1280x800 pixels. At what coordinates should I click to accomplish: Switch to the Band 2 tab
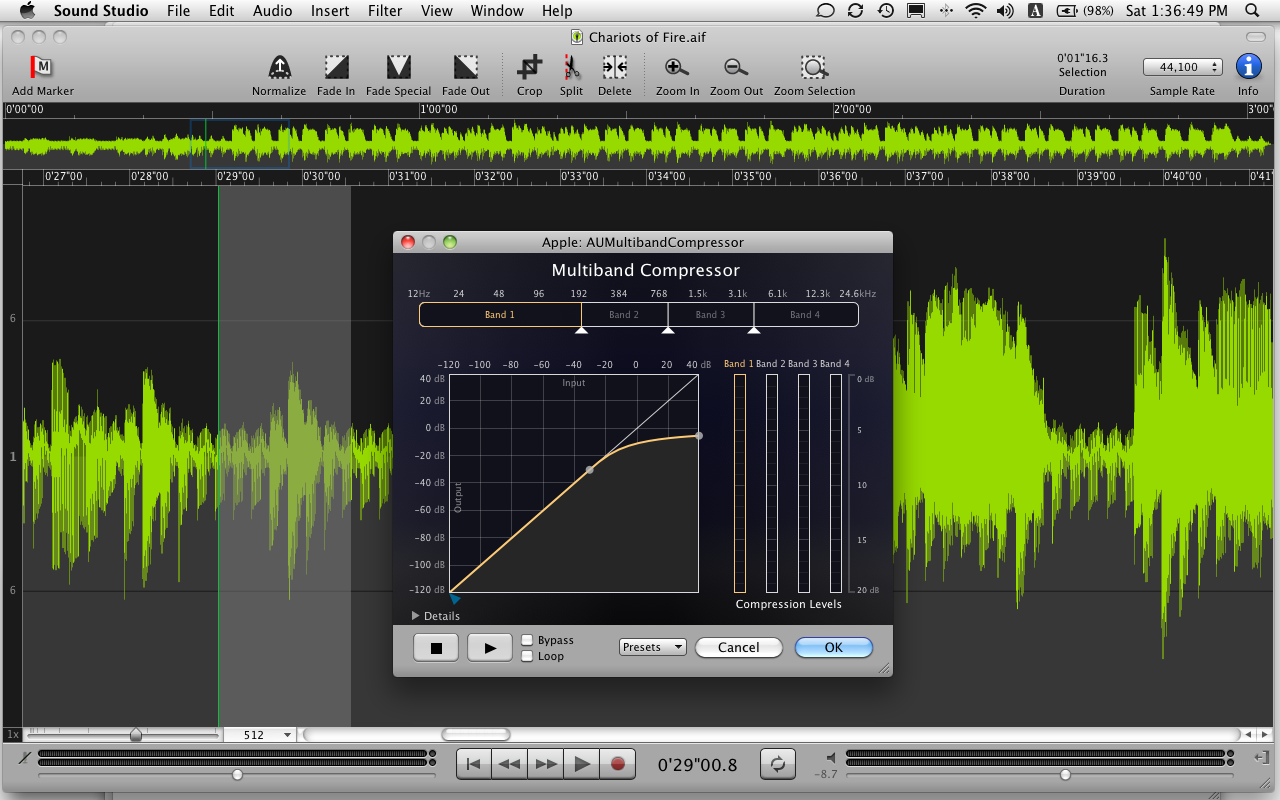coord(624,314)
